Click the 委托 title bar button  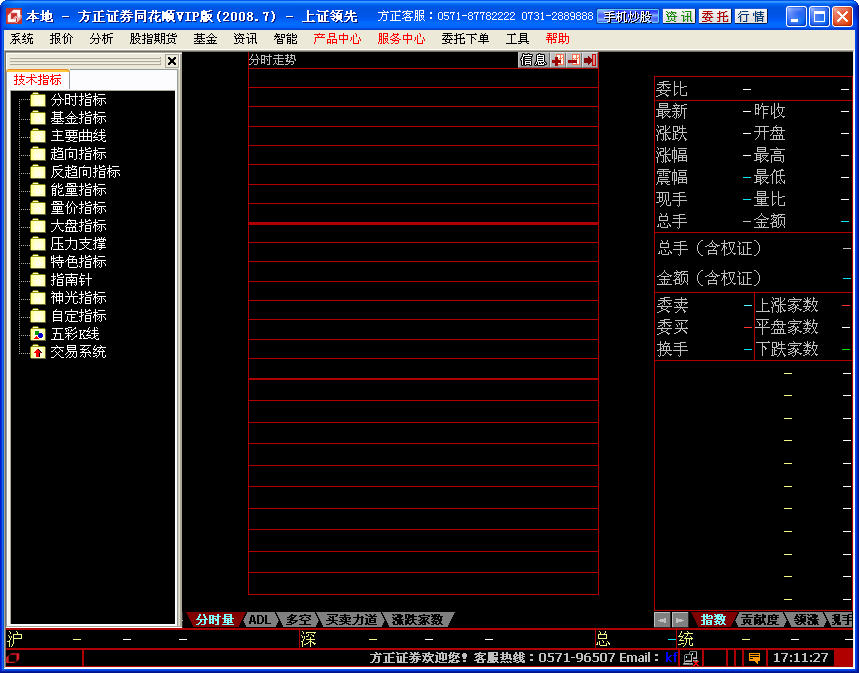(714, 17)
